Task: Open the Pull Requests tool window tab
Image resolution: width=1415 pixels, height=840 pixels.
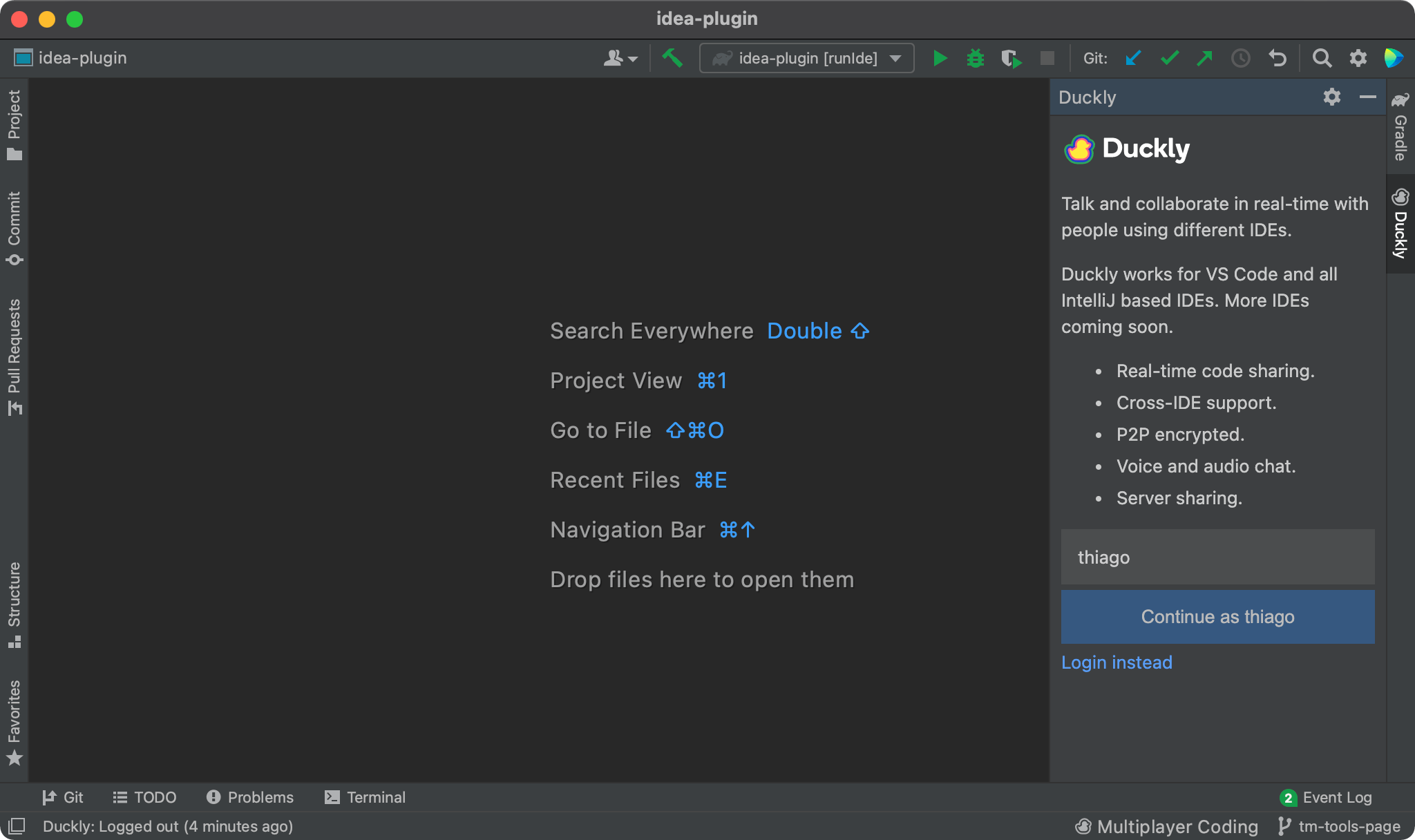Action: 15,357
